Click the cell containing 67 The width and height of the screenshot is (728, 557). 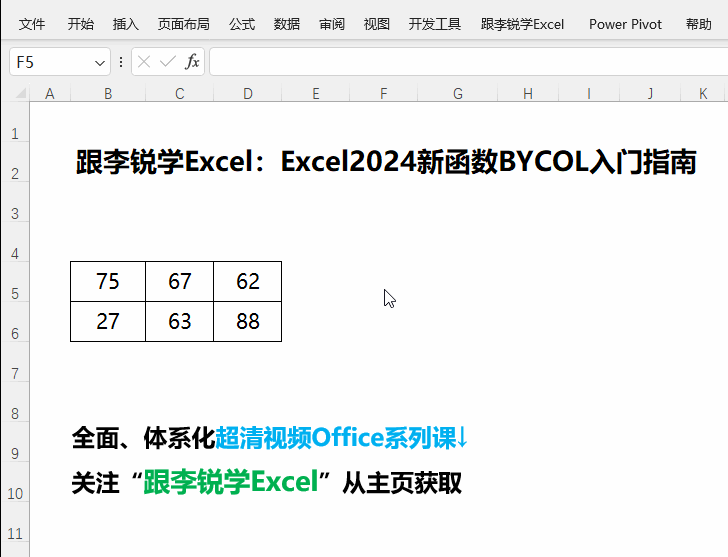tap(180, 282)
